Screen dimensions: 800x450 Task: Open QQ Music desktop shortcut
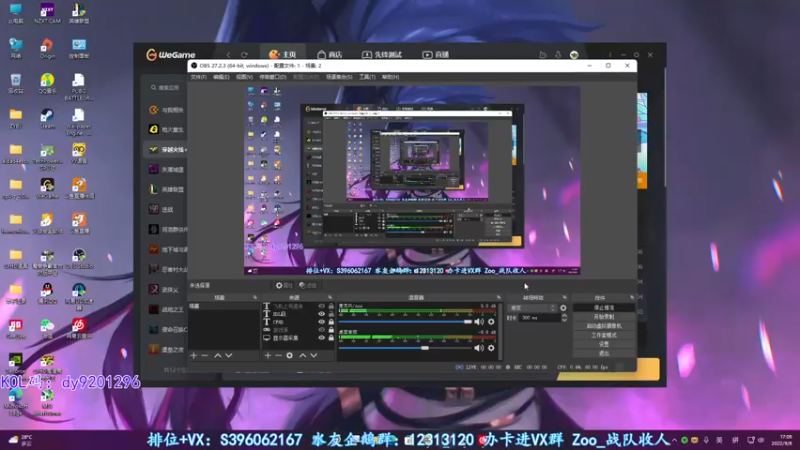(47, 84)
